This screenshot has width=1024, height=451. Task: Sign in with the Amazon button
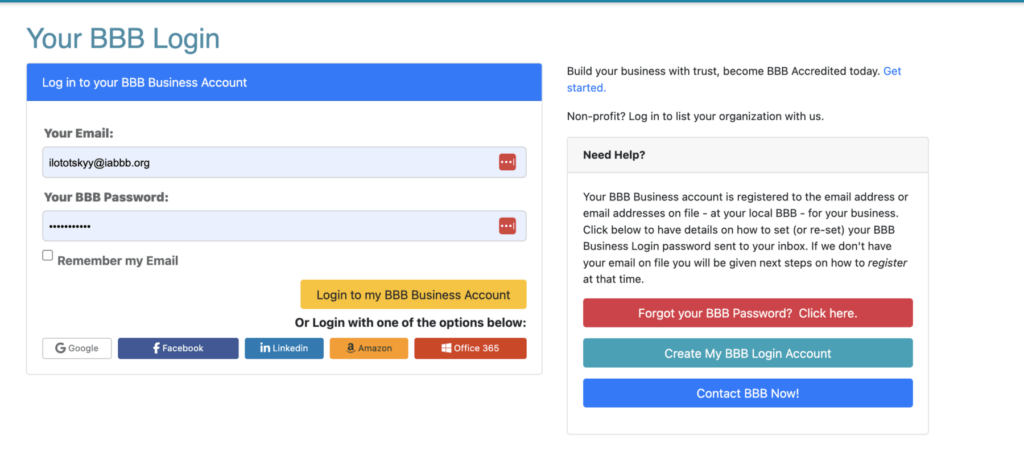point(369,349)
